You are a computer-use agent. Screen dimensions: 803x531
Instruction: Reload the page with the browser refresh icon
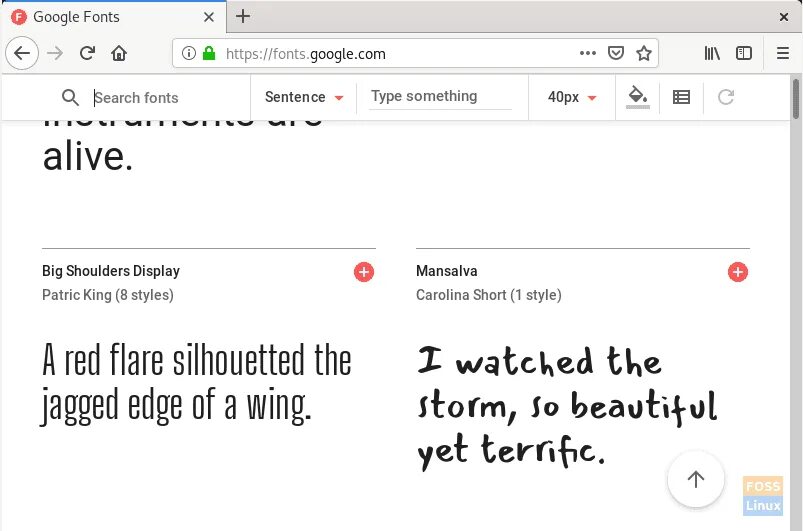point(88,53)
